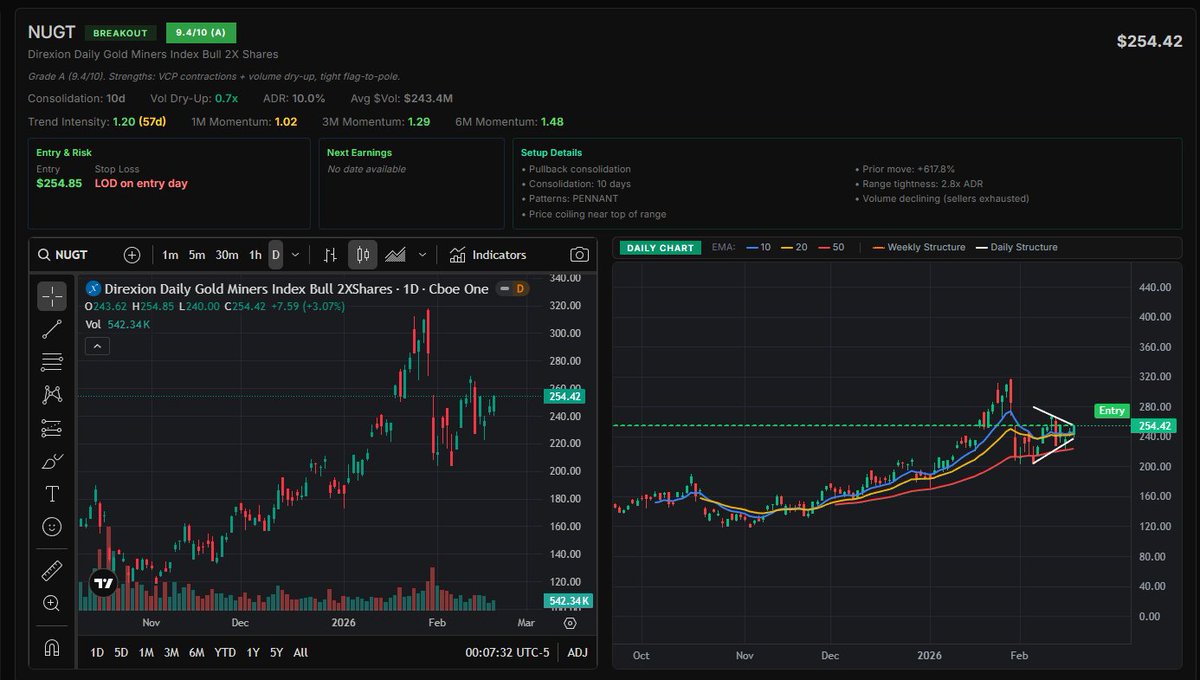
Task: Click the Trend Intensity 1.20 (57d) value
Action: coord(139,121)
